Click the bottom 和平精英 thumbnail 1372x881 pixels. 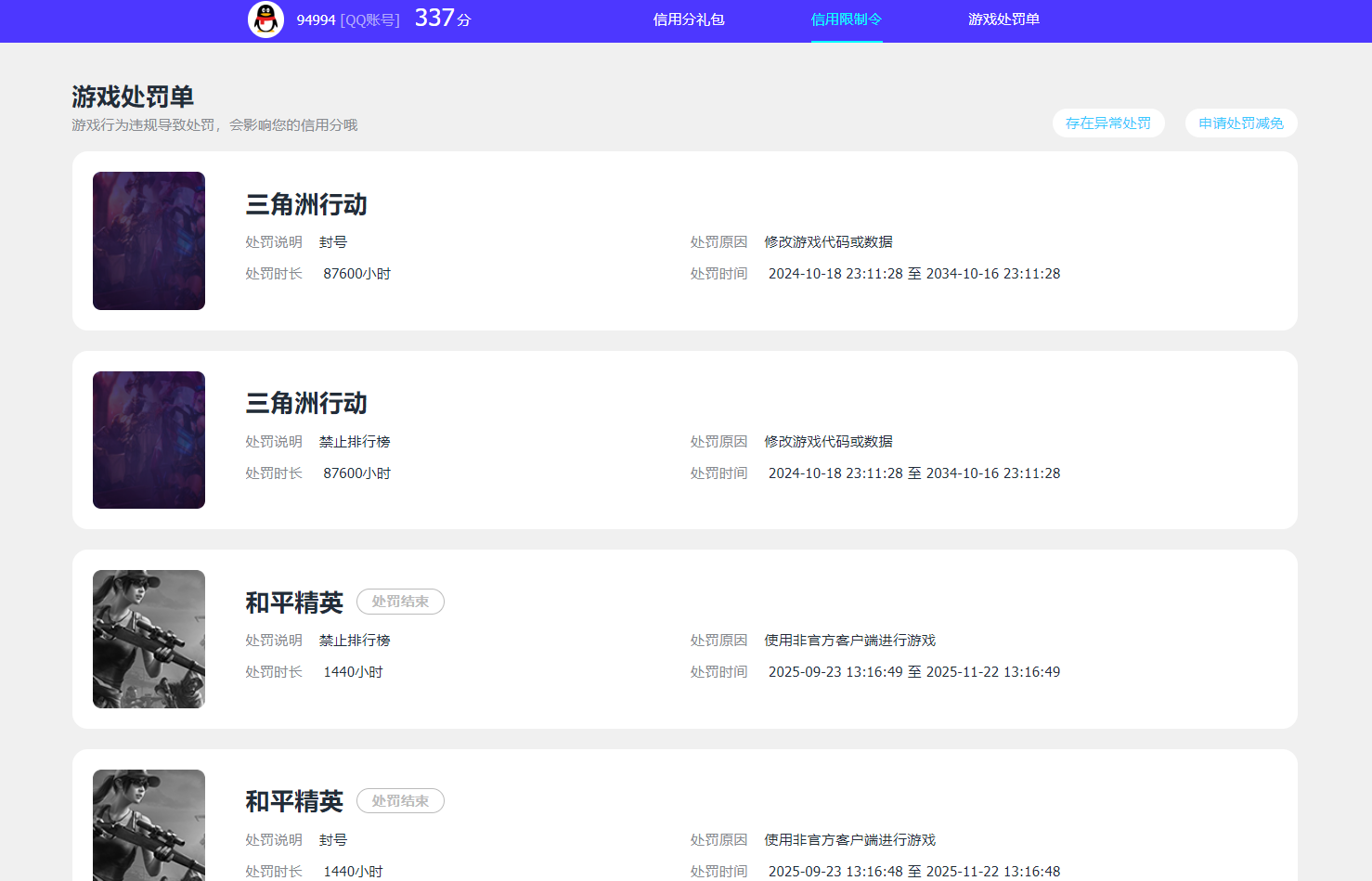(149, 824)
